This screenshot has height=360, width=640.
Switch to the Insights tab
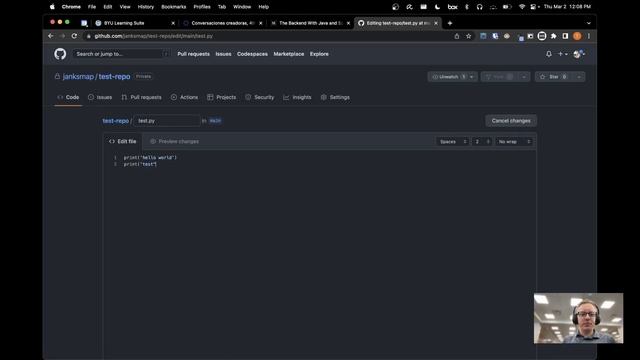298,97
